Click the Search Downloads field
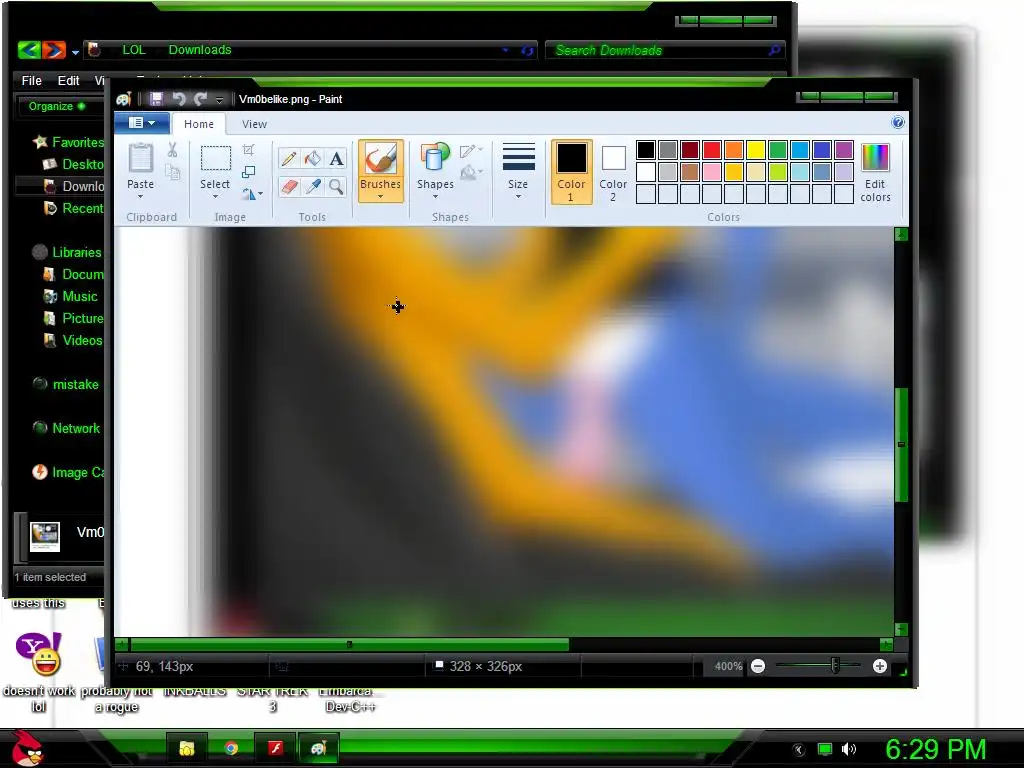The height and width of the screenshot is (768, 1024). tap(665, 50)
